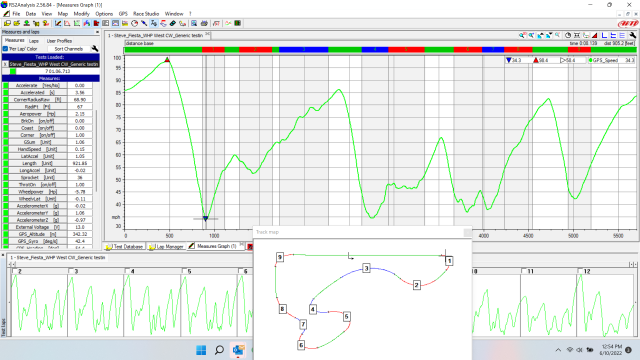Image resolution: width=640 pixels, height=360 pixels.
Task: Click the GPS_Speed green legend dot
Action: [590, 60]
